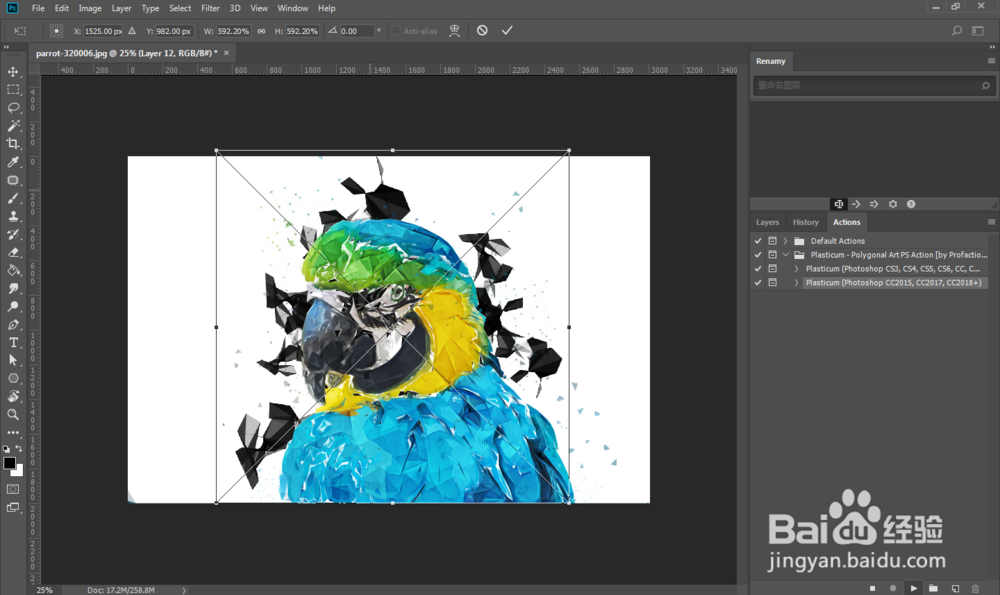Commit the transform with the checkmark

coord(507,30)
